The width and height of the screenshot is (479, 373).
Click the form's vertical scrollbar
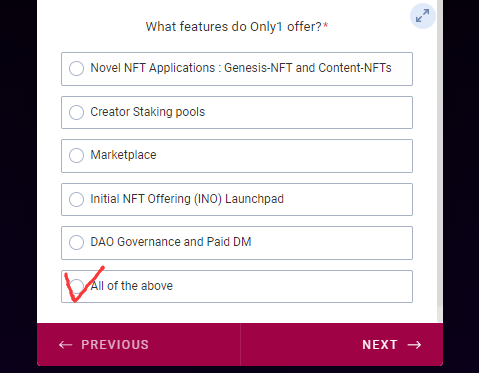(440, 153)
